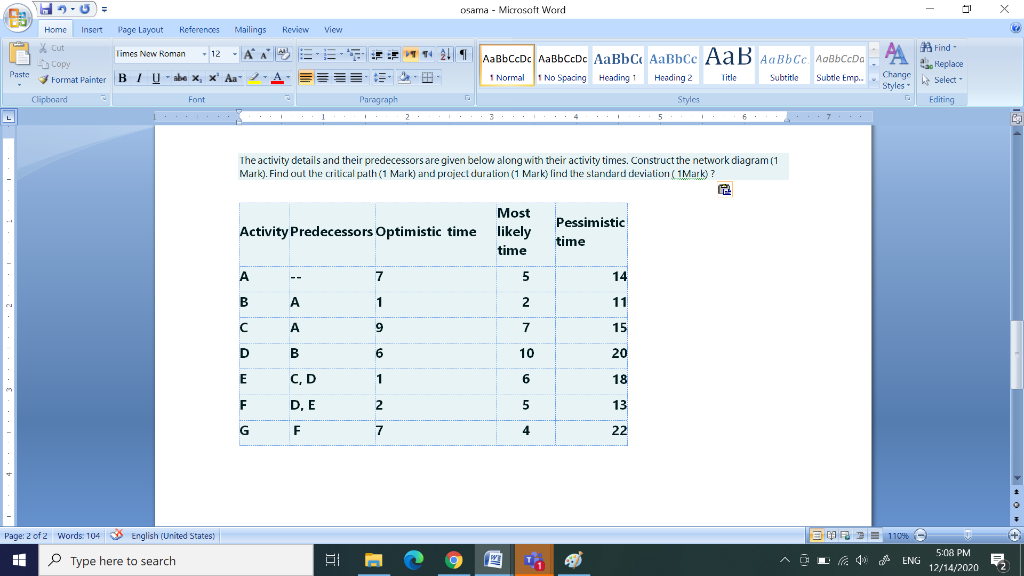Screen dimensions: 1024x576
Task: Click the Sort icon in the Paragraph group
Action: point(444,54)
